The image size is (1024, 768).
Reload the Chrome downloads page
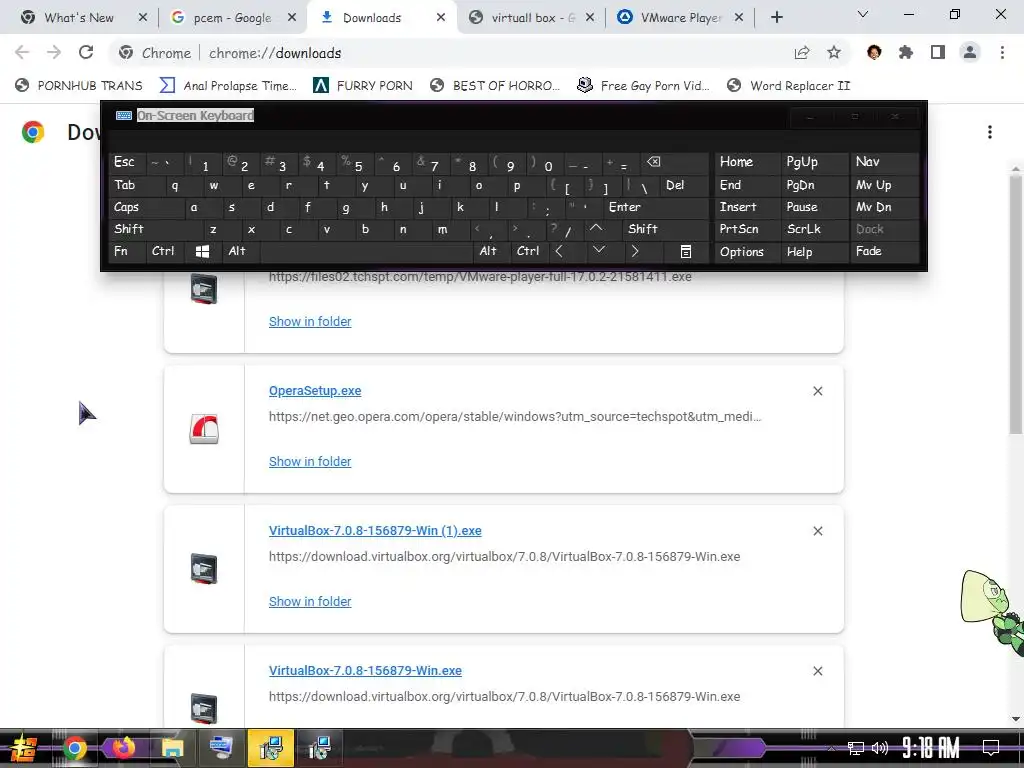point(86,52)
